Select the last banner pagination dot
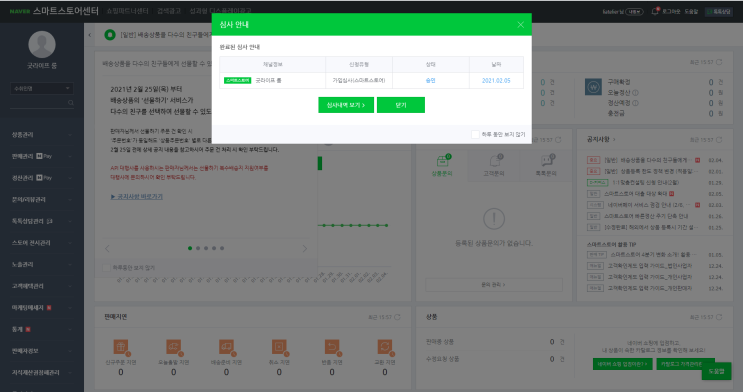 coord(222,248)
